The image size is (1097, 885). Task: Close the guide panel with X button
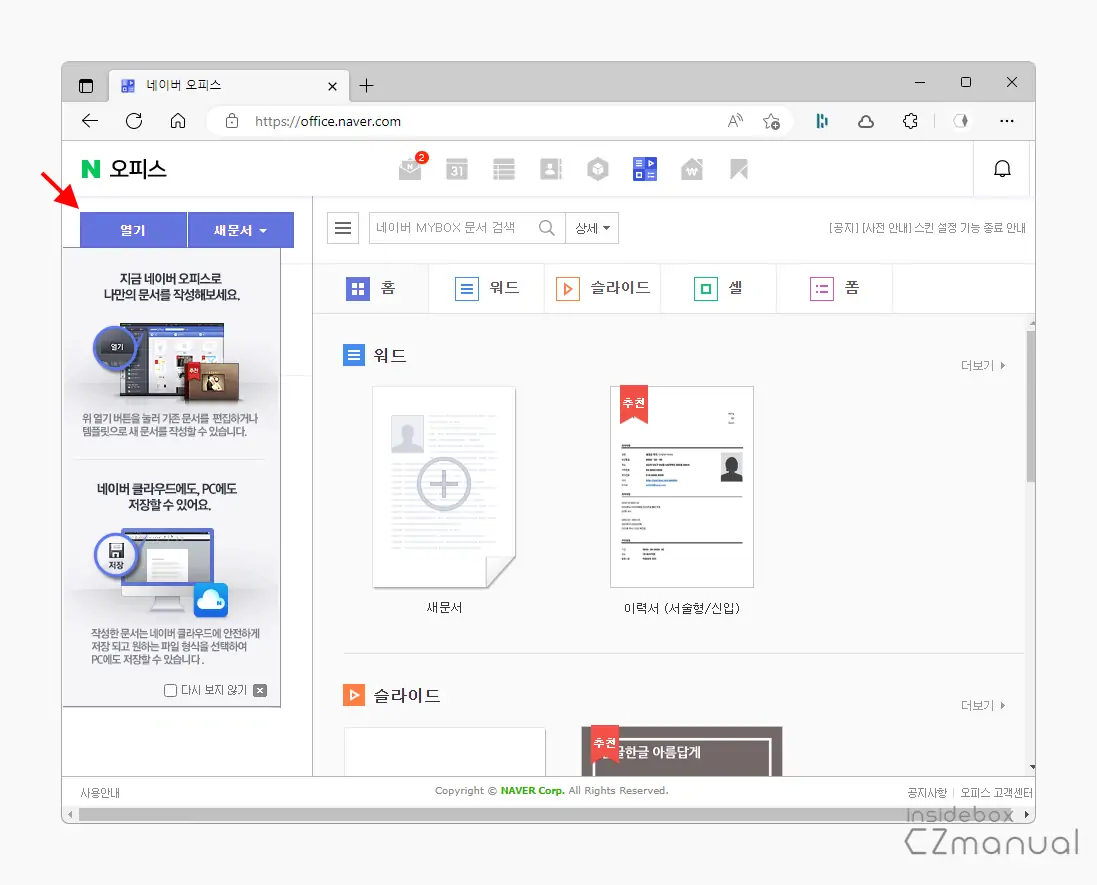(x=260, y=691)
